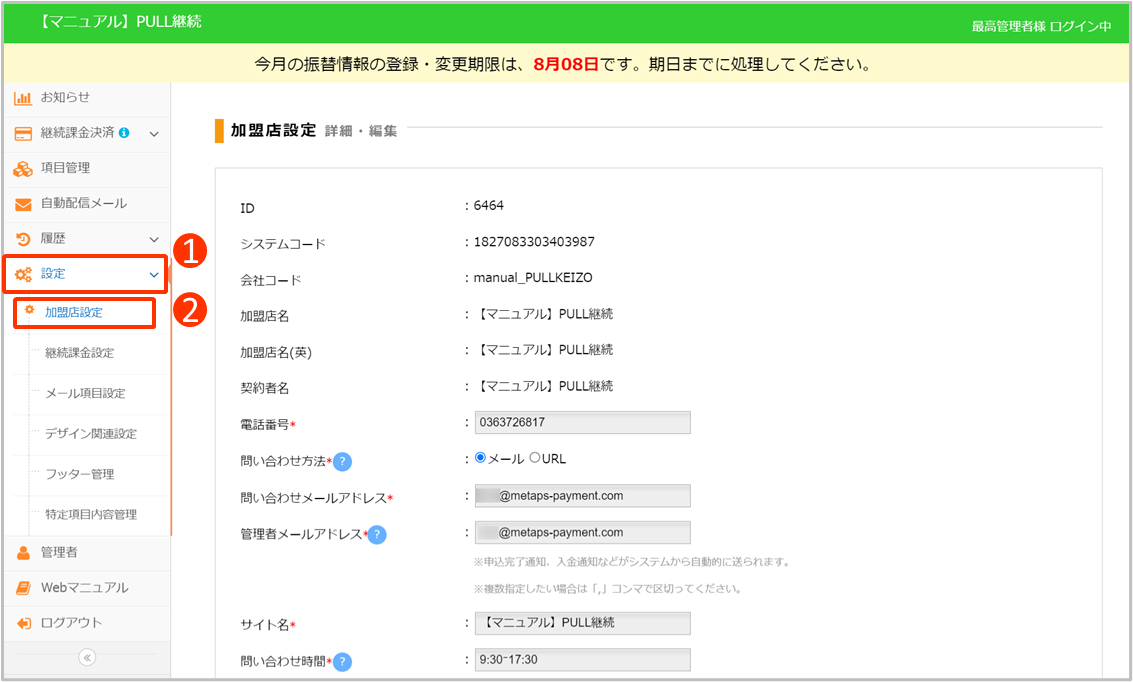Image resolution: width=1133 pixels, height=682 pixels.
Task: Go to フッター管理 settings page
Action: pos(79,474)
